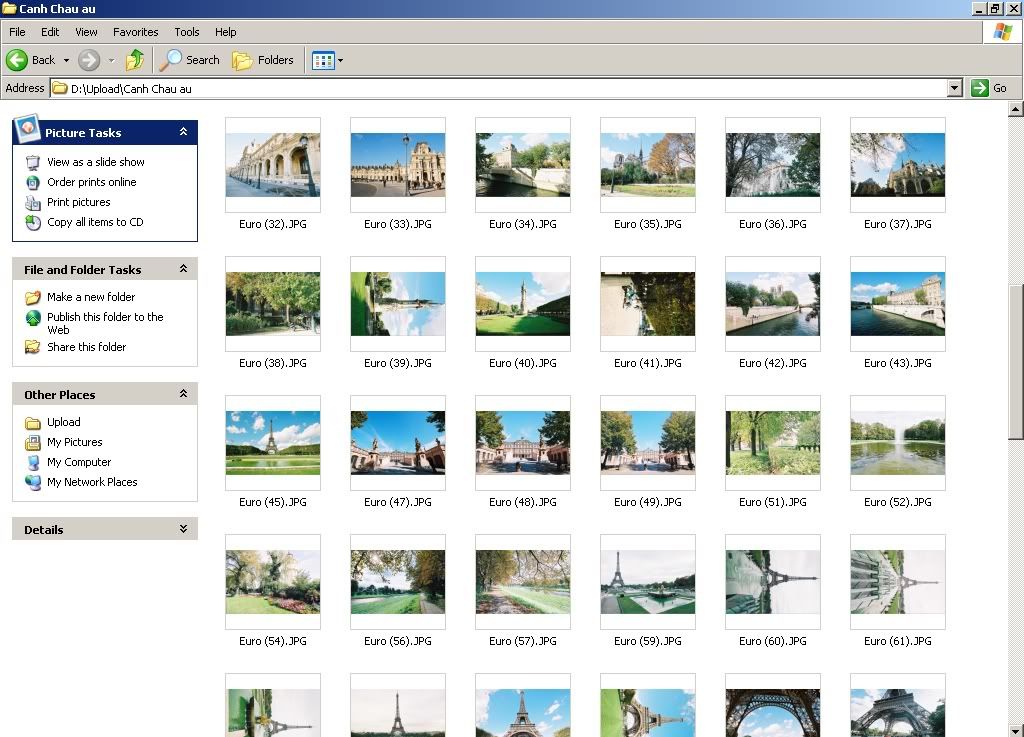Click the Views icon button

point(323,61)
